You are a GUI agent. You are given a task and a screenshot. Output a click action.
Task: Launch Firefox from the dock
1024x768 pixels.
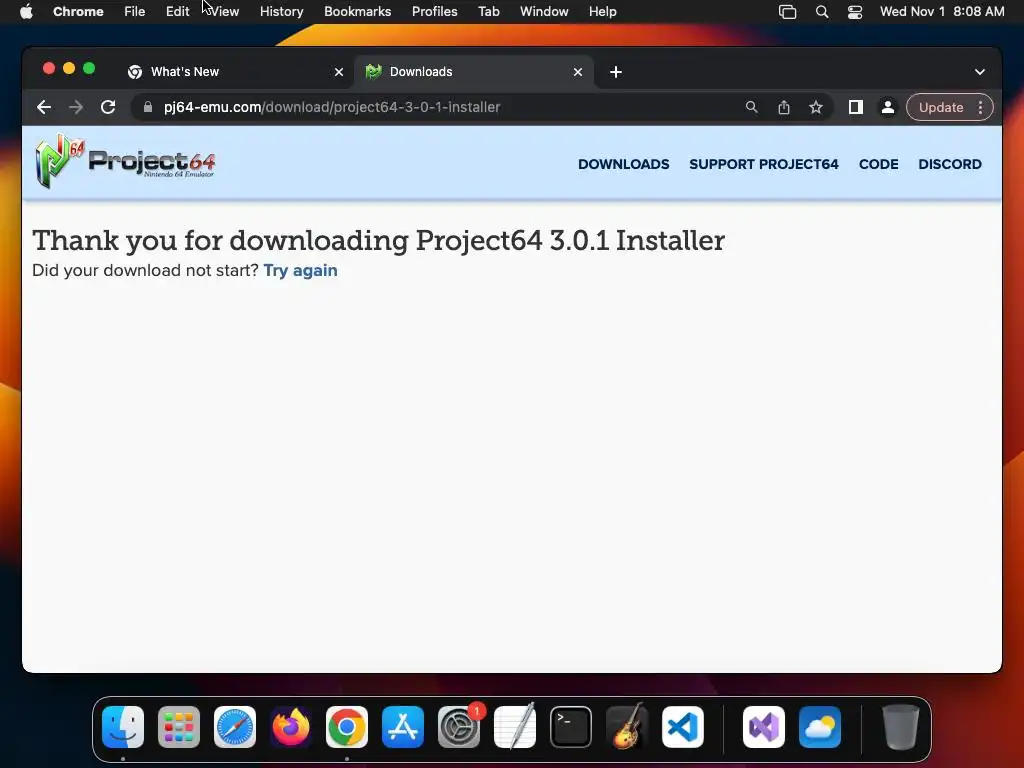[x=291, y=727]
